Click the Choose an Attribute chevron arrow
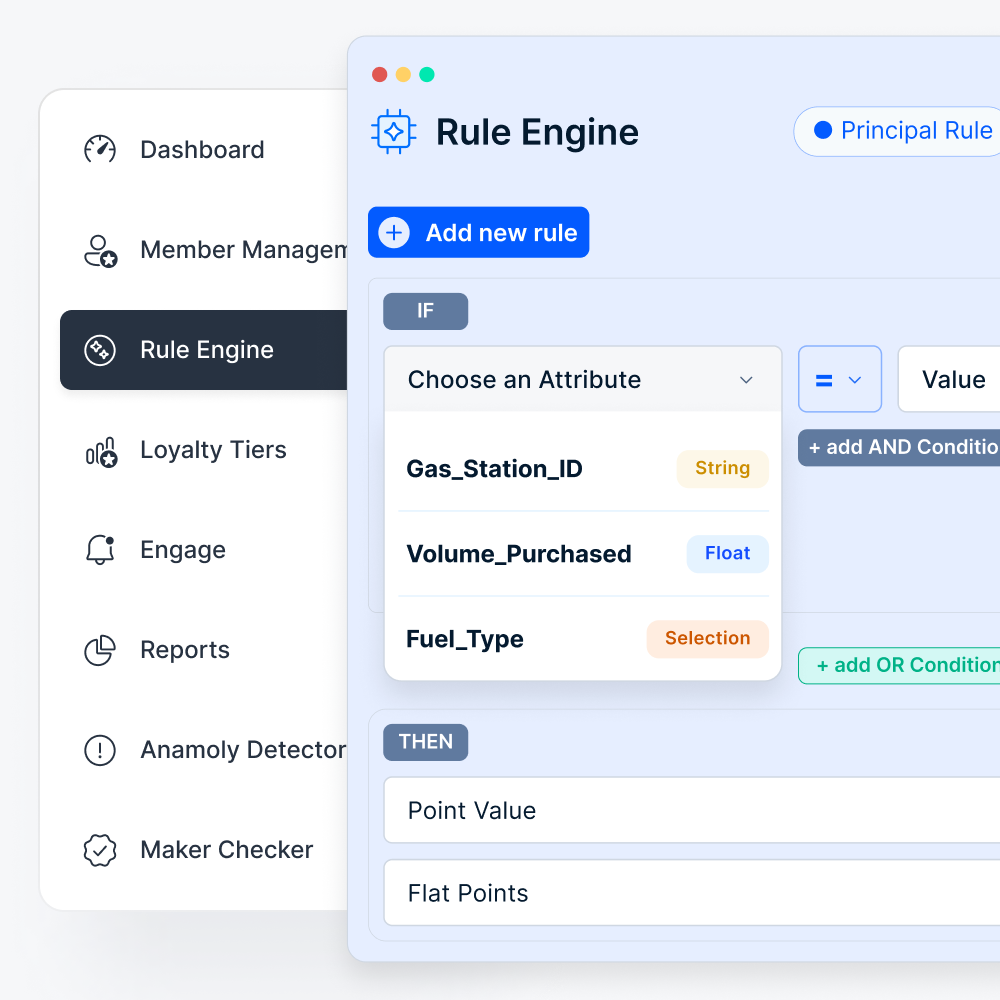The width and height of the screenshot is (1000, 1000). coord(746,380)
